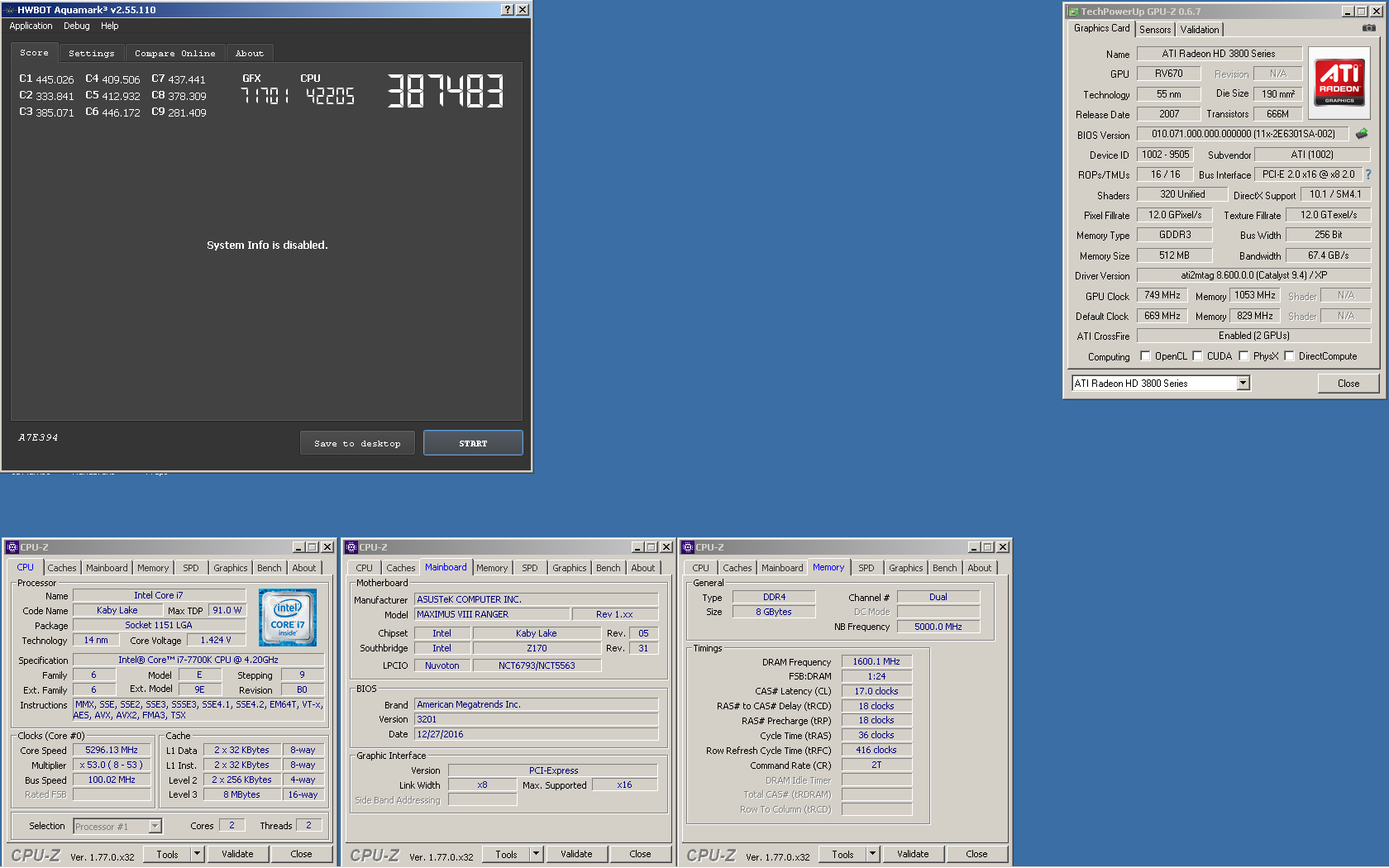Open the Graphics tab in the CPU-Z Mainboard window
The width and height of the screenshot is (1389, 868).
tap(570, 568)
